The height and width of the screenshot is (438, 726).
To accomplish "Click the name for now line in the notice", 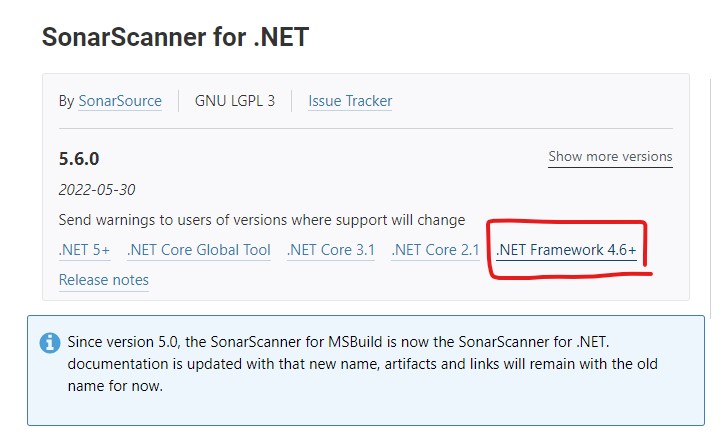I will pyautogui.click(x=115, y=386).
